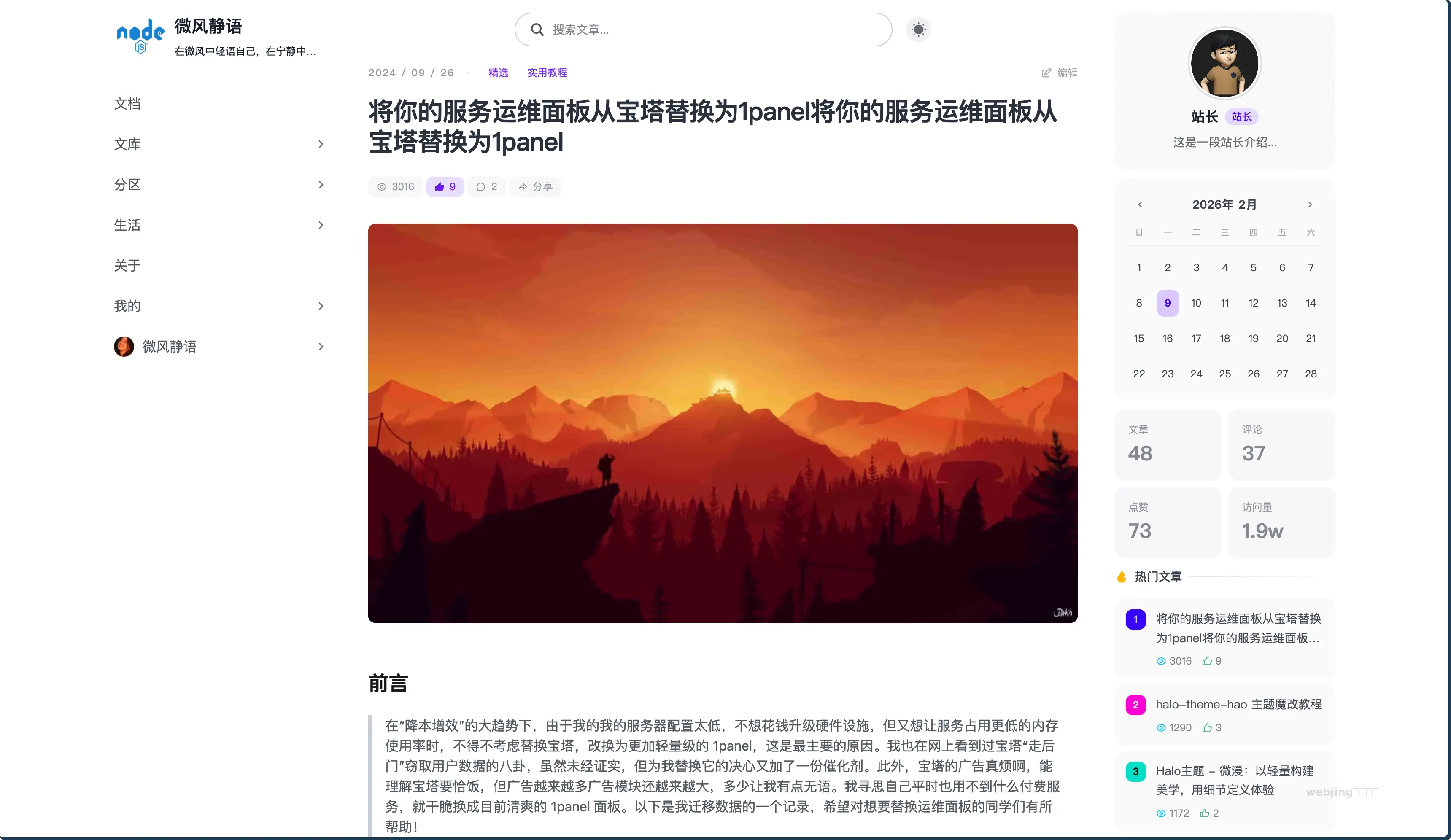
Task: Select calendar date 9
Action: (1168, 303)
